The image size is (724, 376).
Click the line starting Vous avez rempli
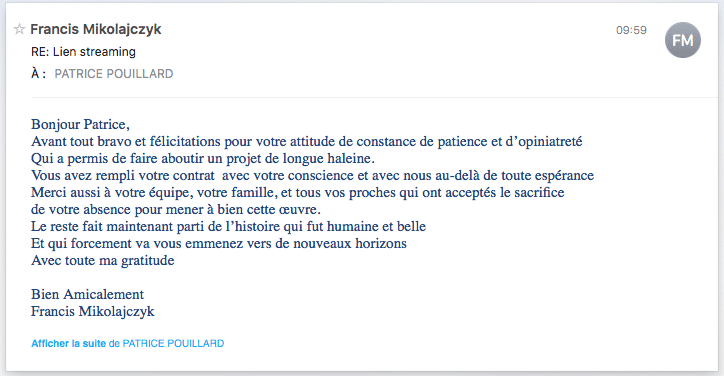(x=312, y=176)
